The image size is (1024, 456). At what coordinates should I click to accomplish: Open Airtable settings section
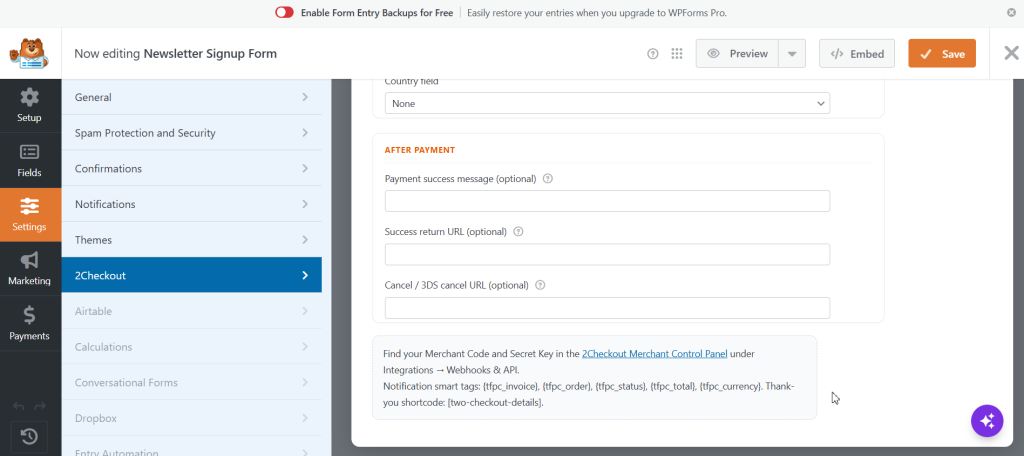[x=191, y=311]
